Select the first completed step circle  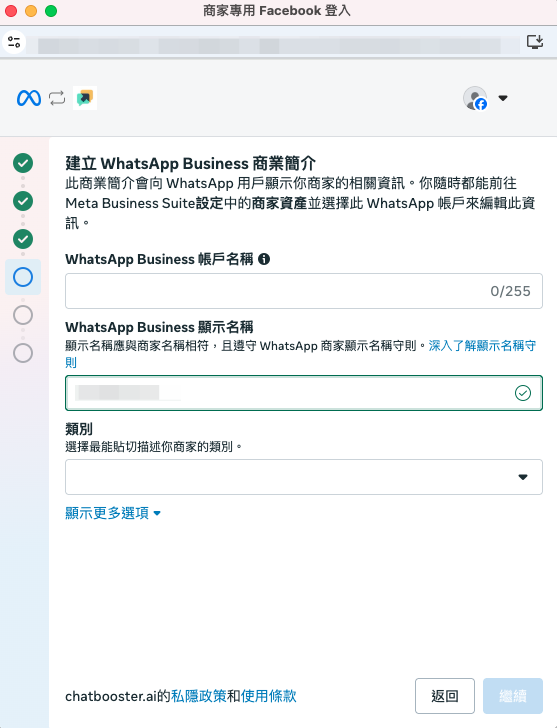pyautogui.click(x=23, y=163)
